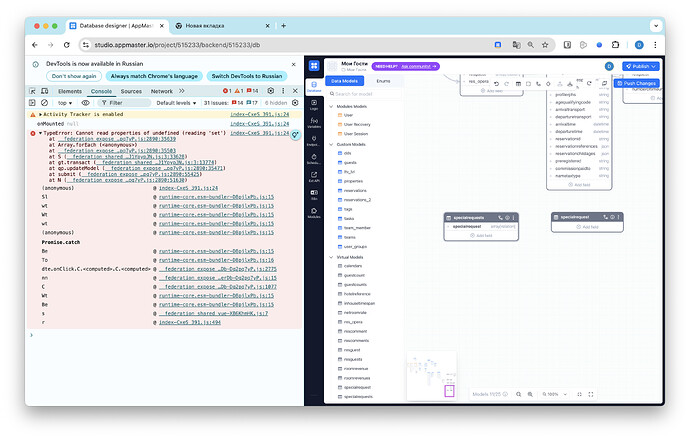Select the reservations_2 model in list
The width and height of the screenshot is (690, 438).
pyautogui.click(x=357, y=200)
